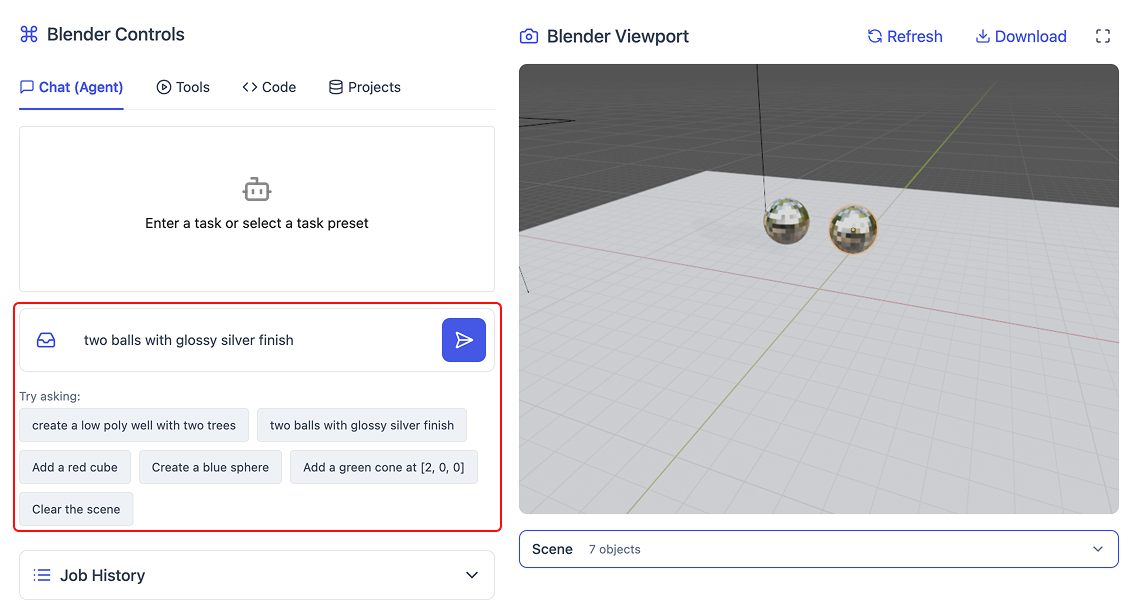1136x614 pixels.
Task: Click the Blender Controls command icon
Action: (29, 34)
